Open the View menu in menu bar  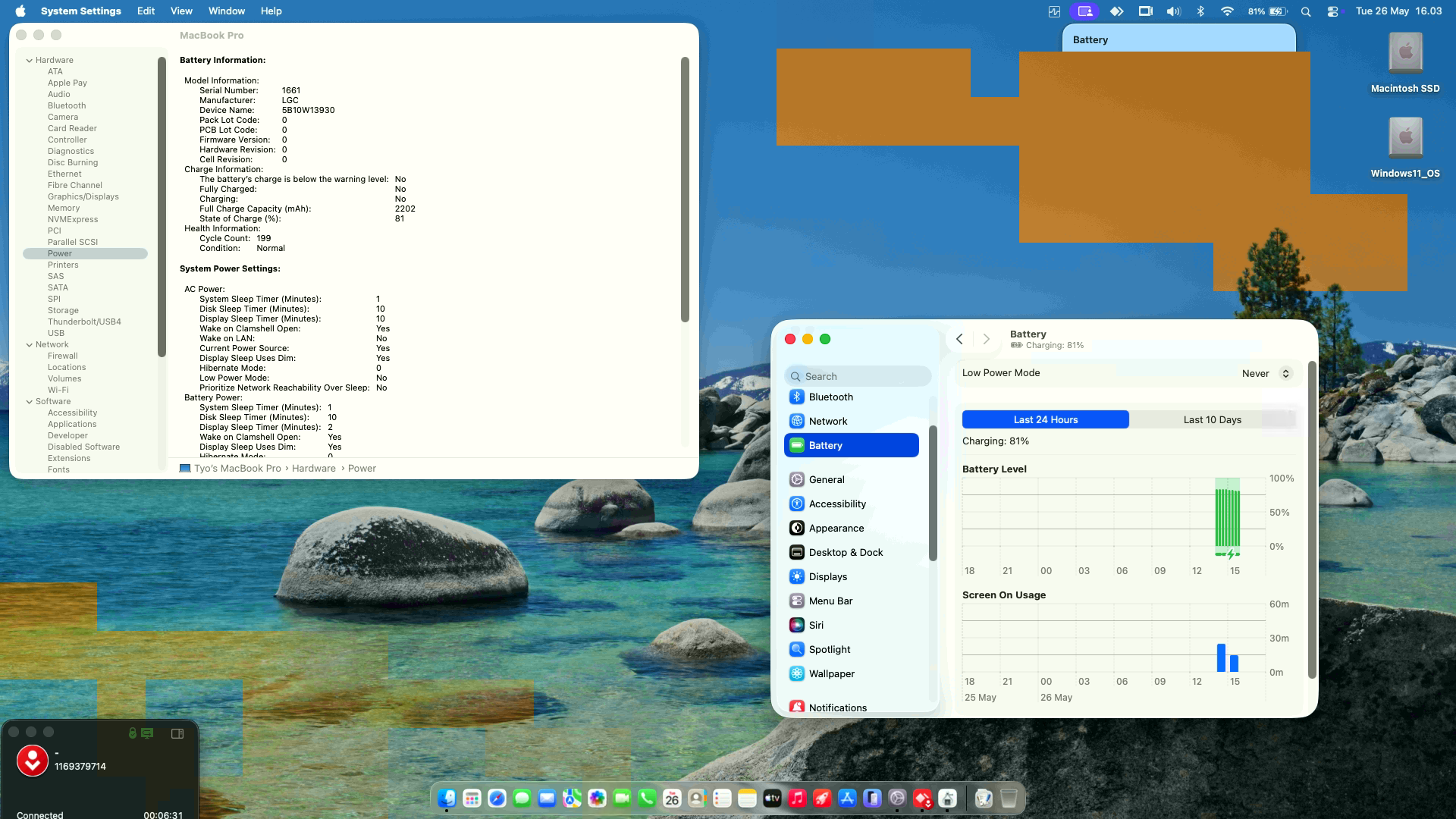click(x=181, y=11)
